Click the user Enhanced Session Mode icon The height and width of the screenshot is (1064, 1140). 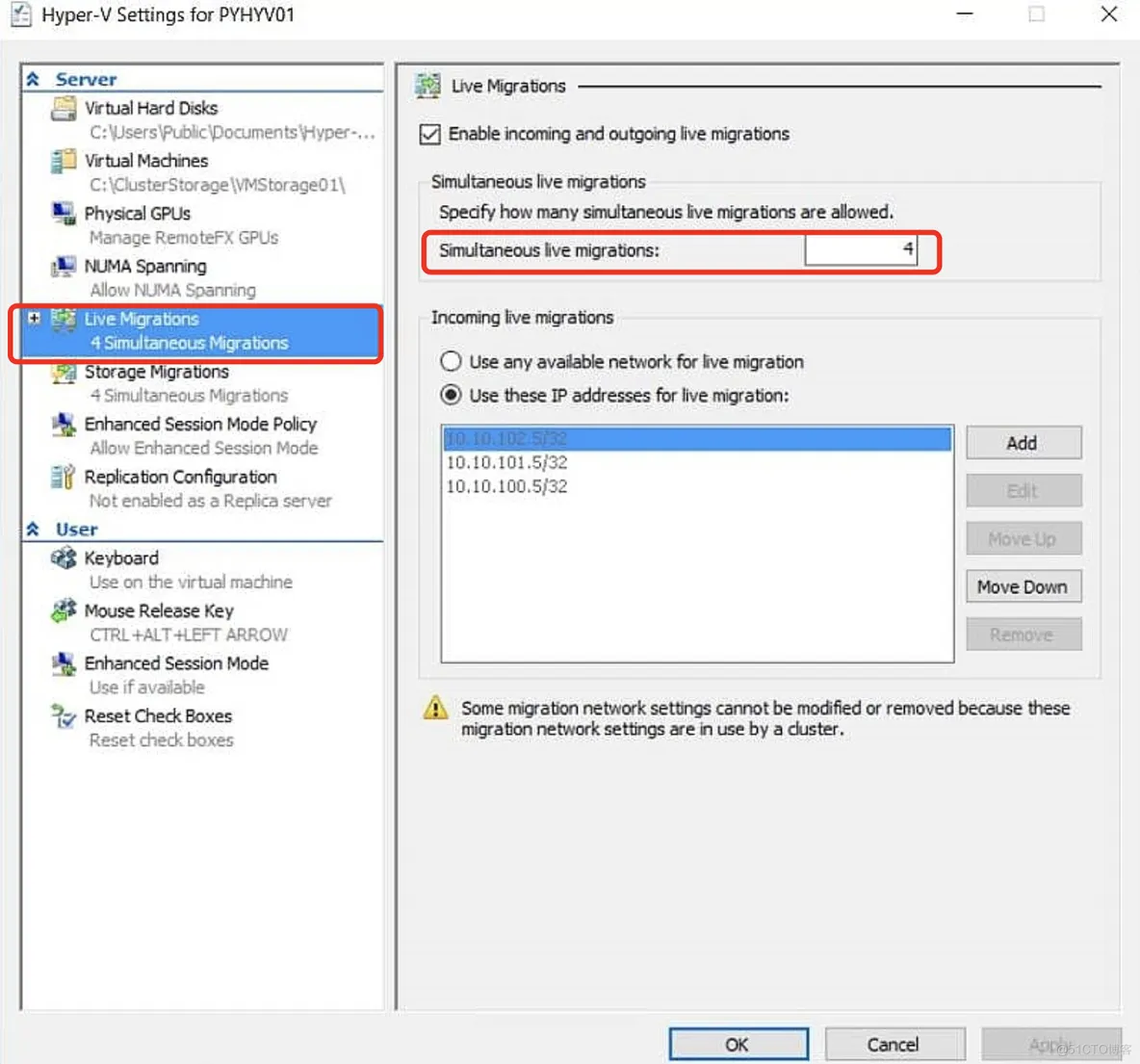[64, 664]
